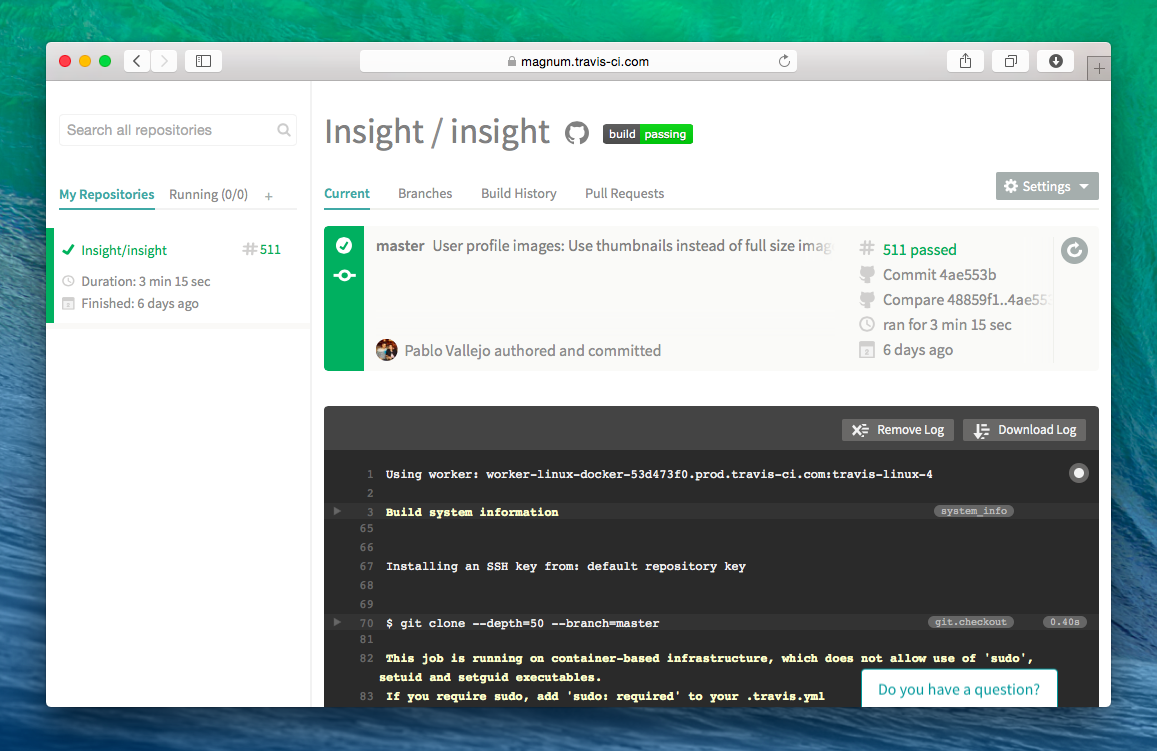The width and height of the screenshot is (1157, 751).
Task: Click the magnum.travis-ci.com address bar
Action: click(578, 61)
